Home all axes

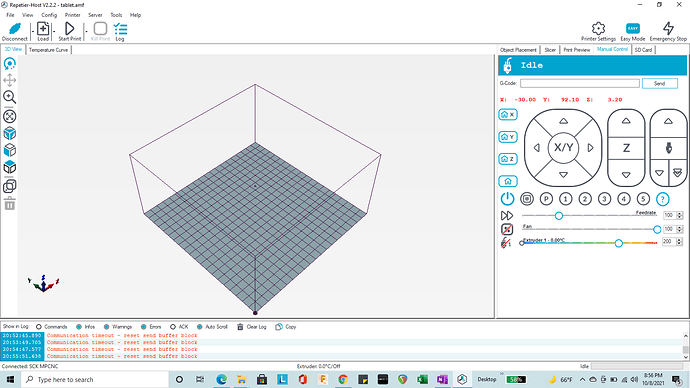508,181
